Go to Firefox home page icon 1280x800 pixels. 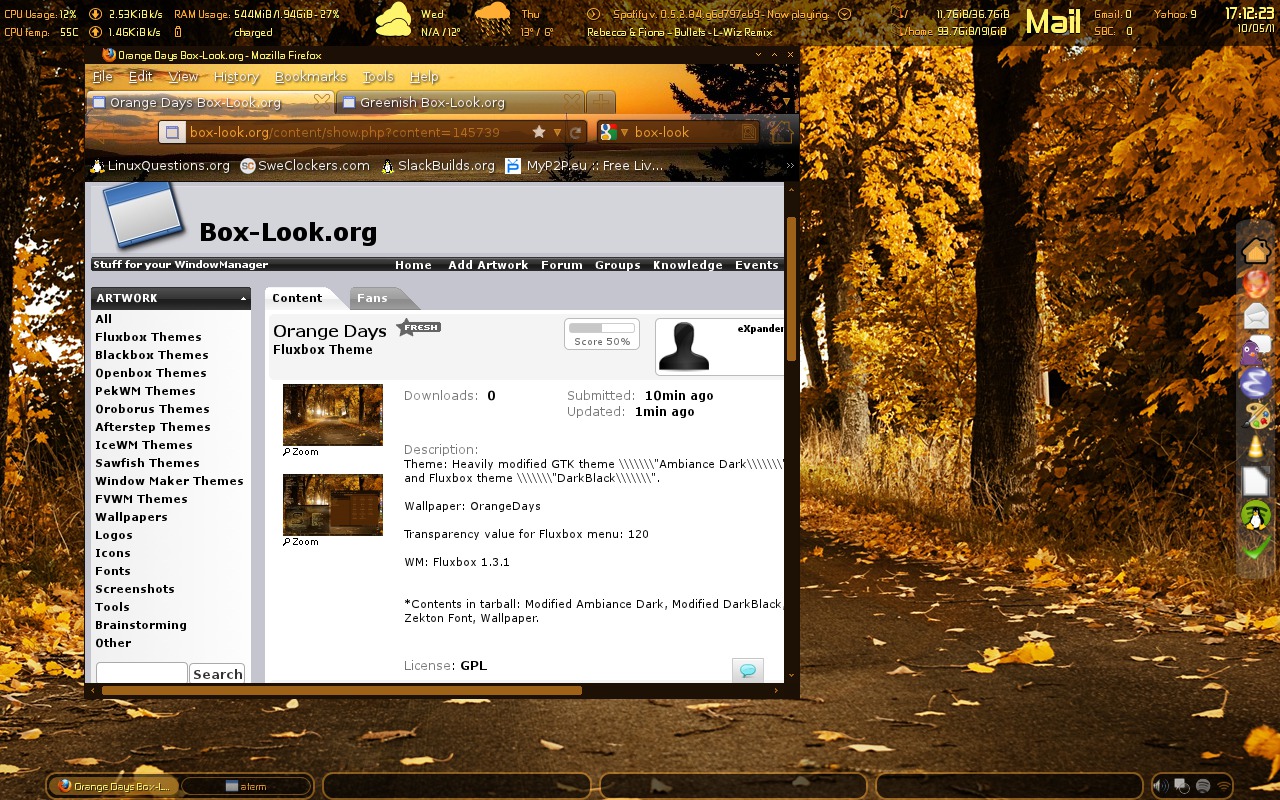782,131
